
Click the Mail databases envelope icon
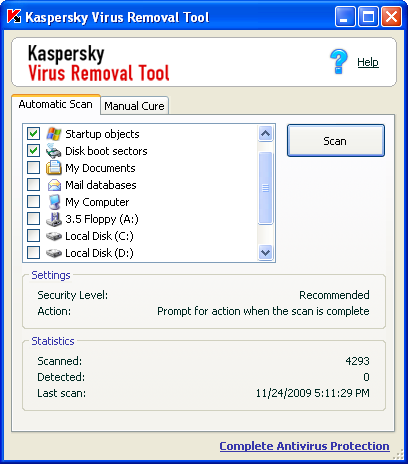(x=54, y=185)
